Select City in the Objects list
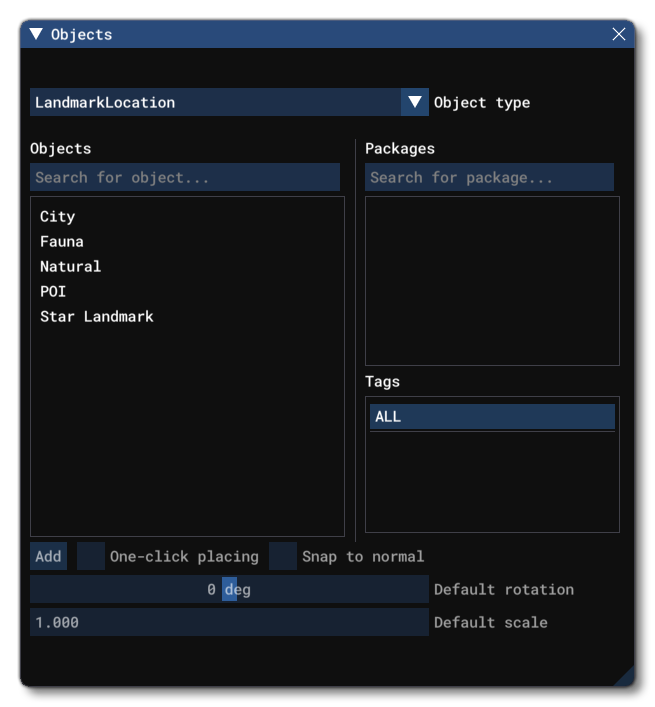 [57, 216]
